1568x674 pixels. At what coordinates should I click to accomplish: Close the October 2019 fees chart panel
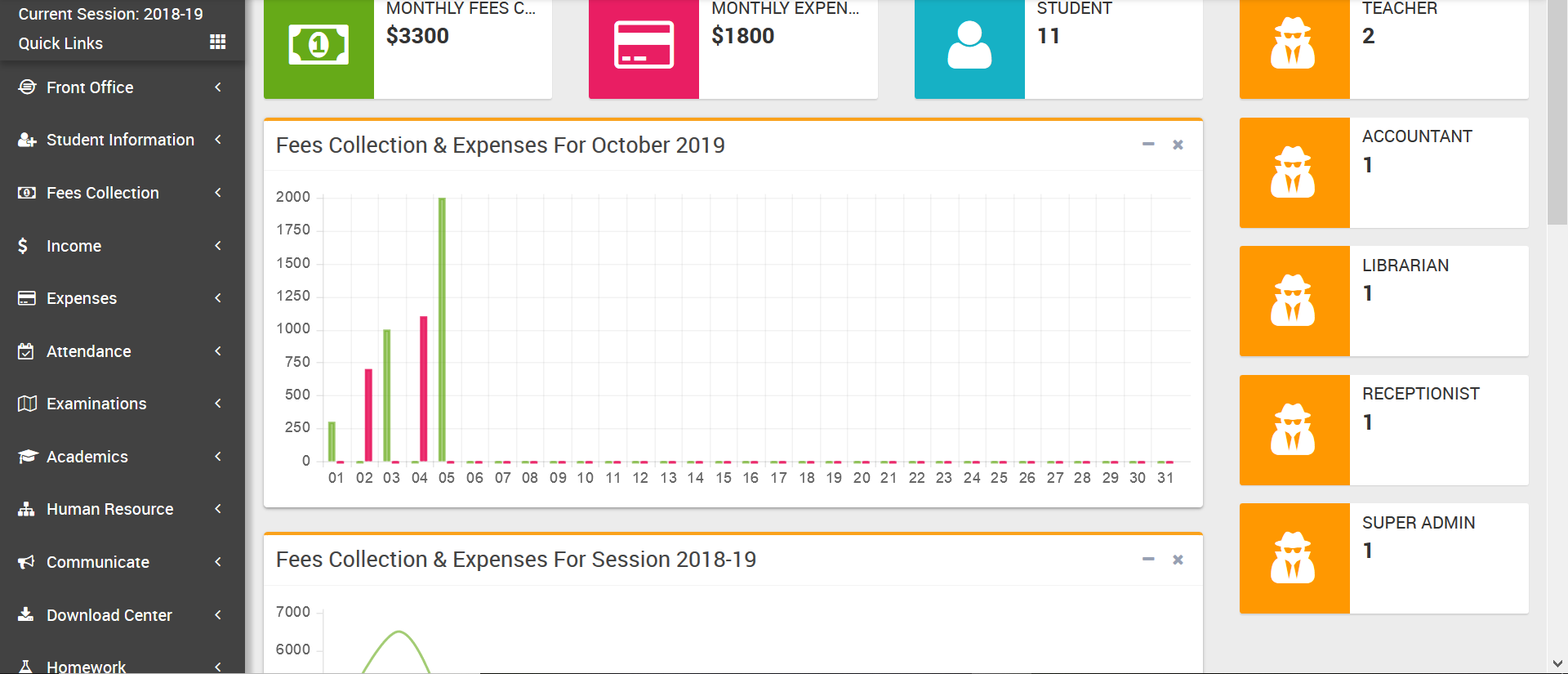point(1178,145)
